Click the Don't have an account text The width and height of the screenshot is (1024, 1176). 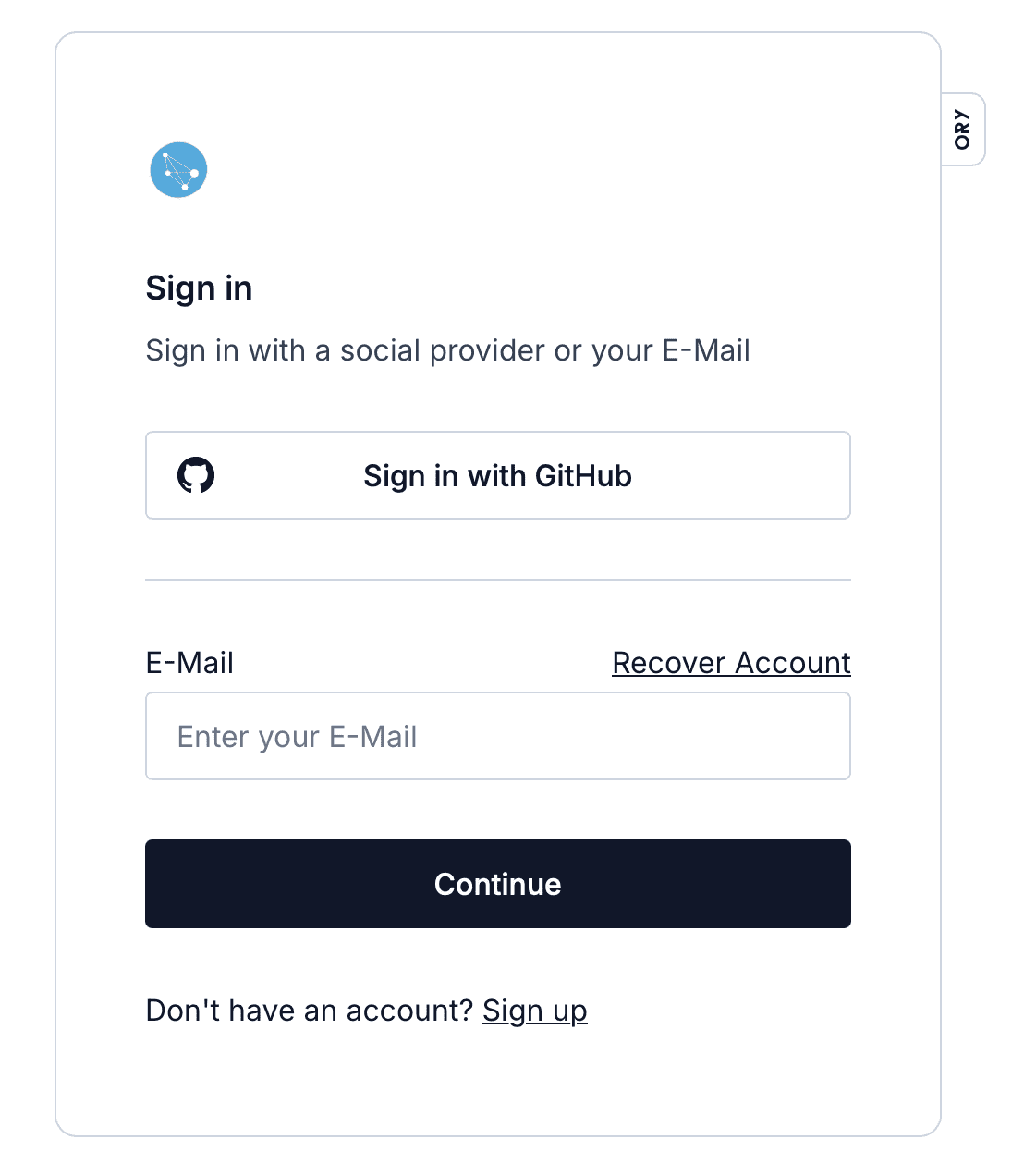click(x=310, y=1010)
